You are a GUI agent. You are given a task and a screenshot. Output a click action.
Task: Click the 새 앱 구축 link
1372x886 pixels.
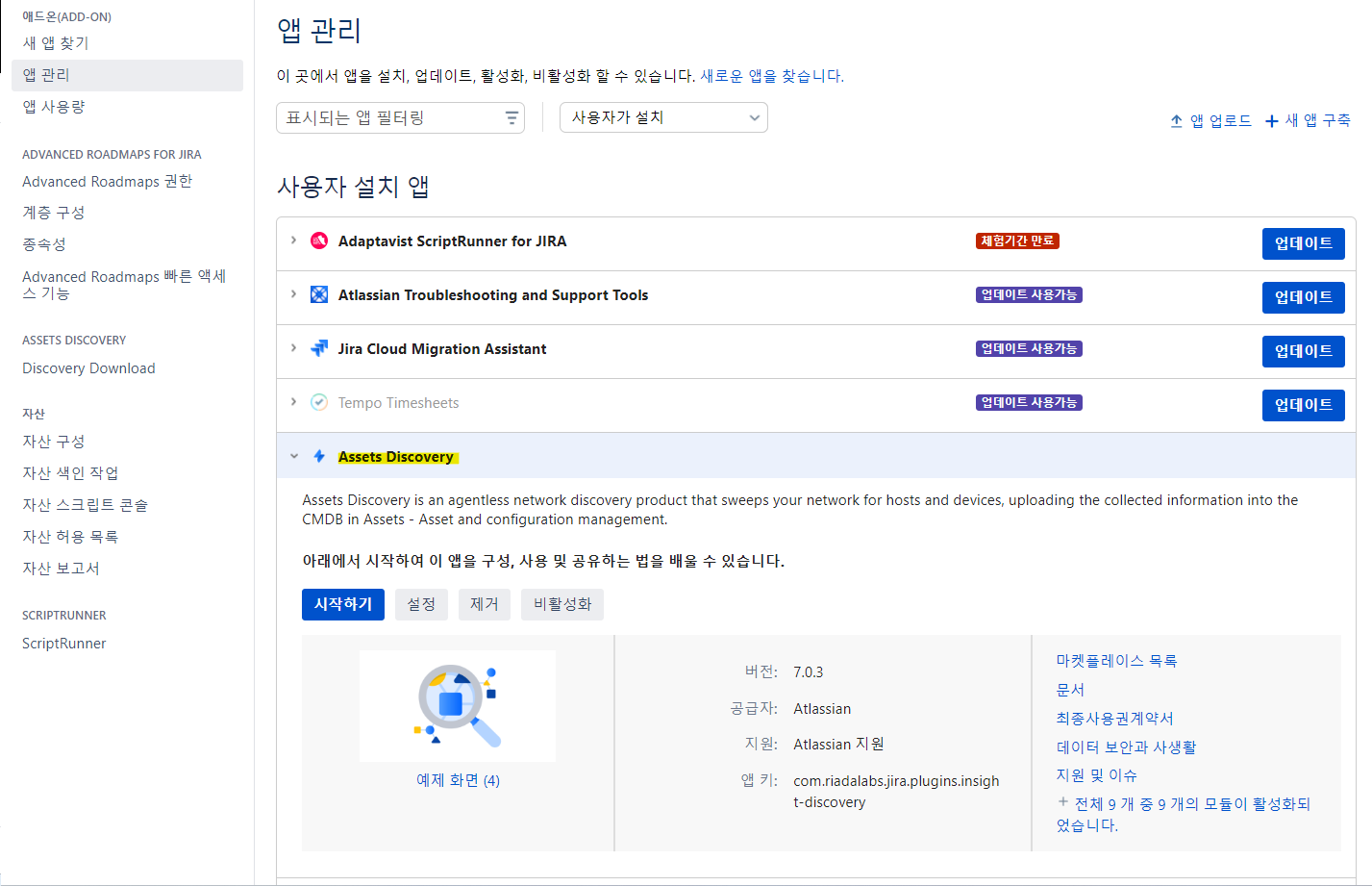pos(1317,121)
